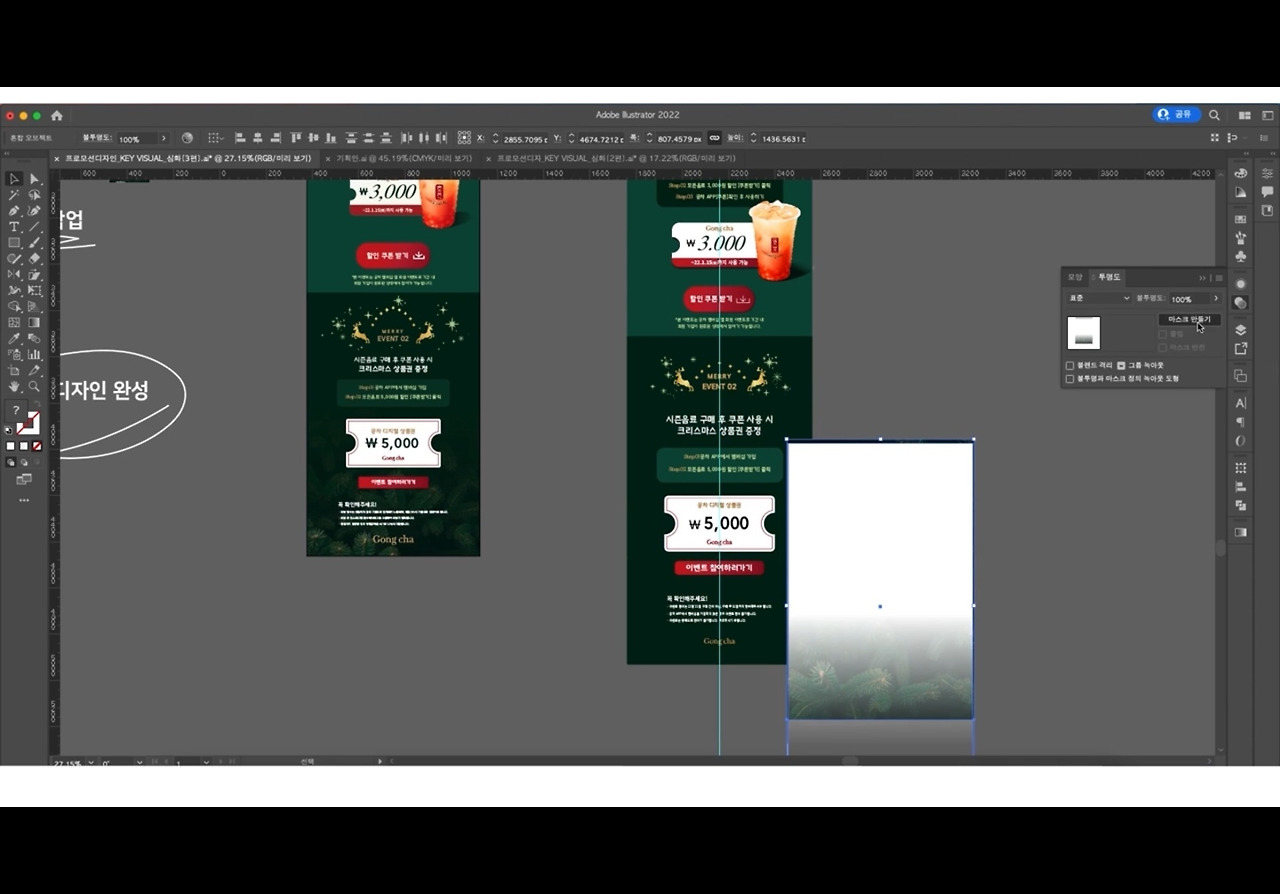Open the blending mode dropdown (표준)
This screenshot has height=894, width=1280.
(1099, 299)
